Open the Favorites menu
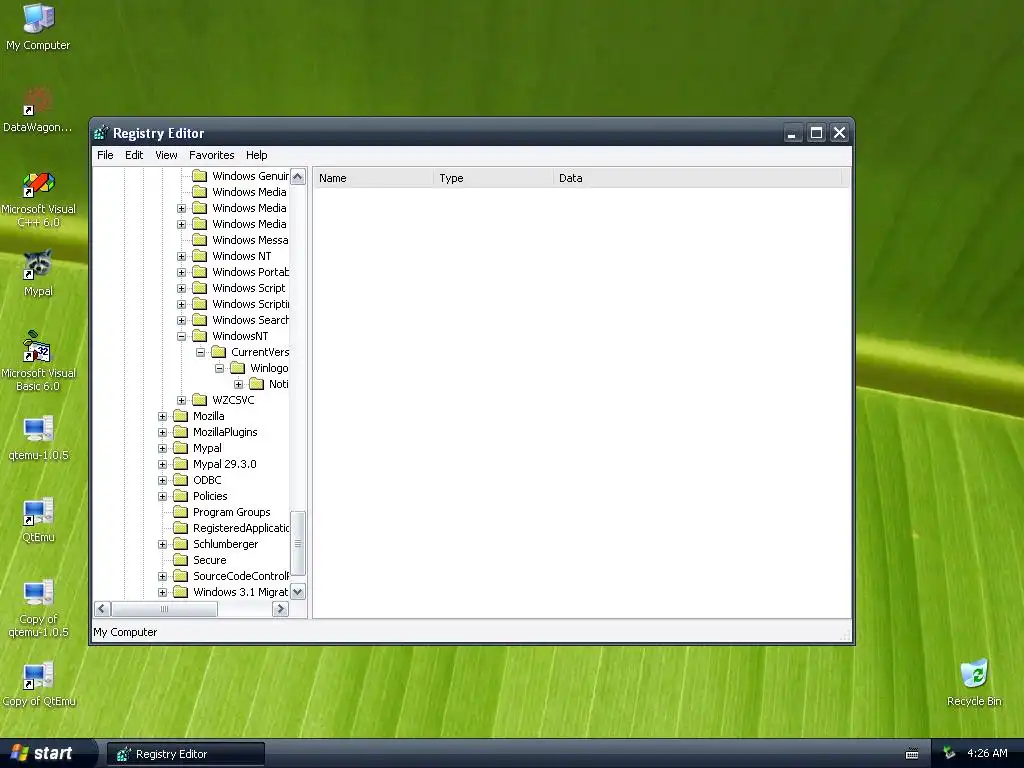Screen dimensions: 1024x768 click(212, 155)
